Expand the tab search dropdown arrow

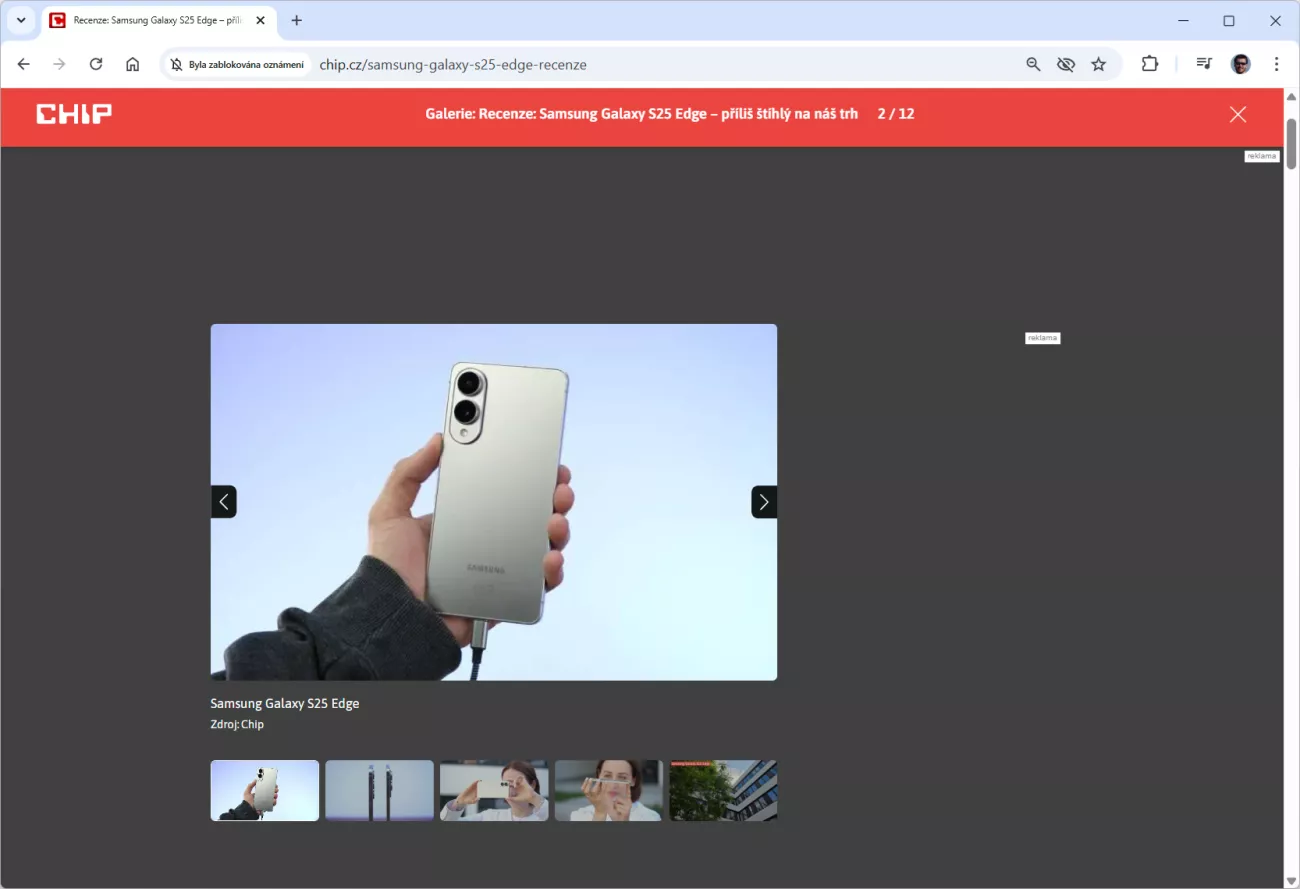click(20, 20)
